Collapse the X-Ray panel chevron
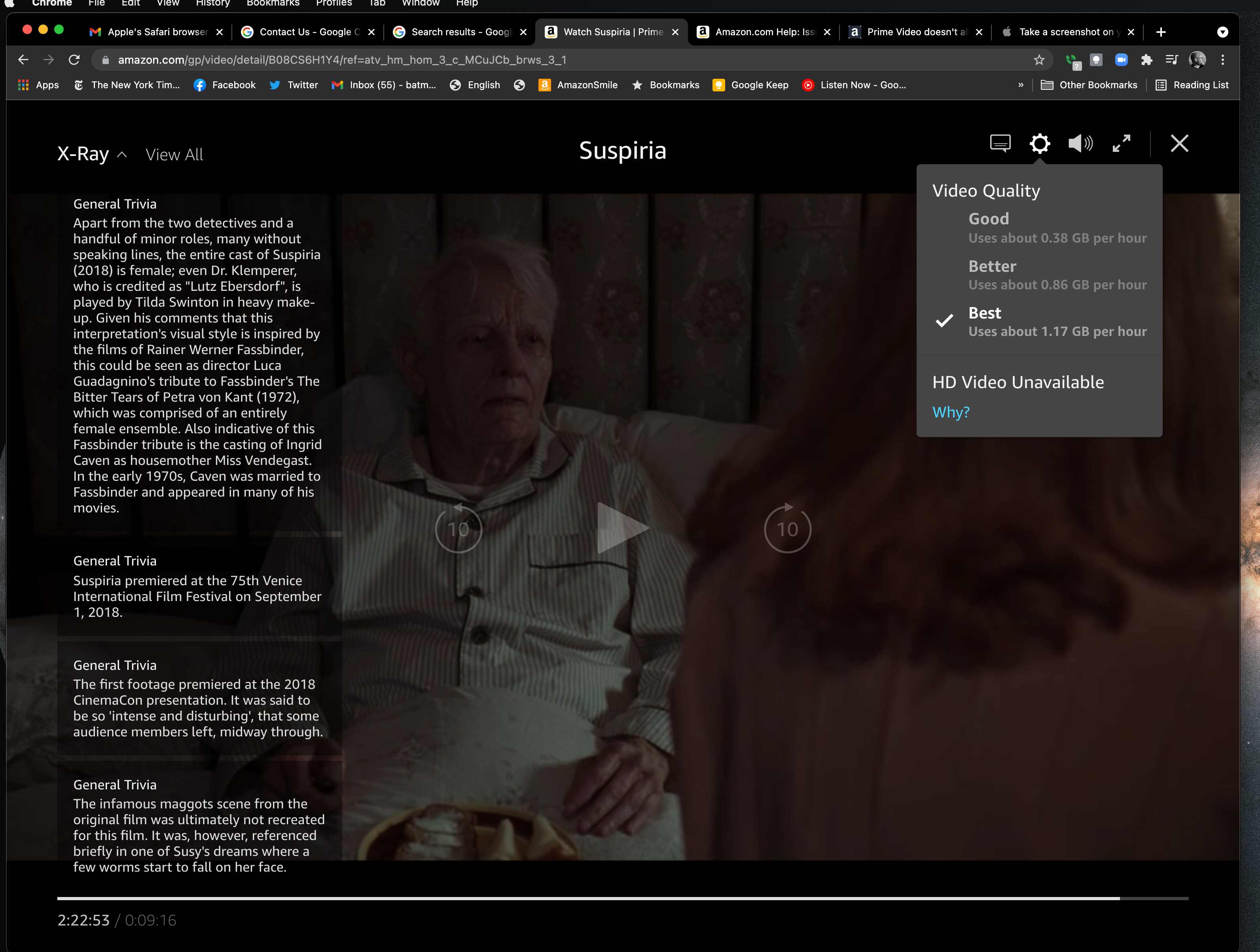Screen dimensions: 1260x952 [x=122, y=154]
